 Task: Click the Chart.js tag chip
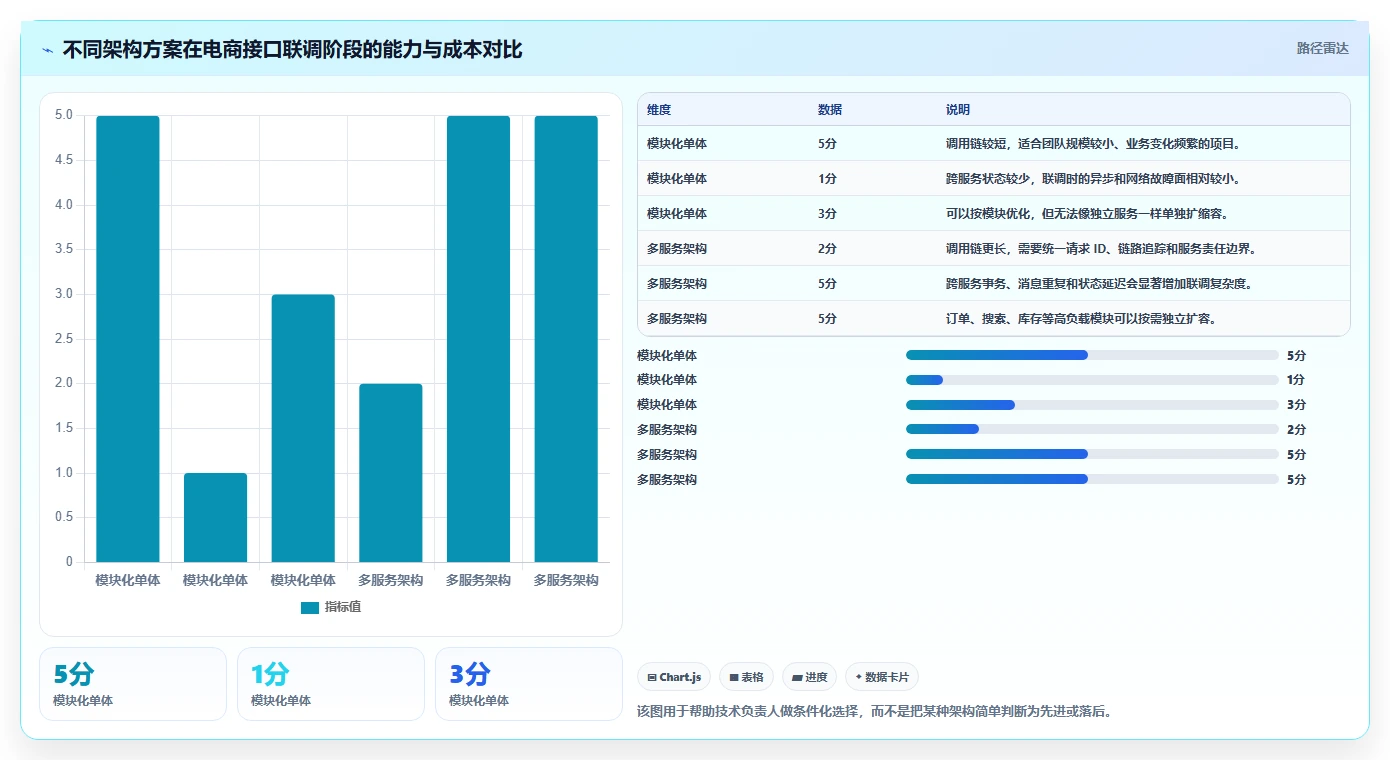674,677
